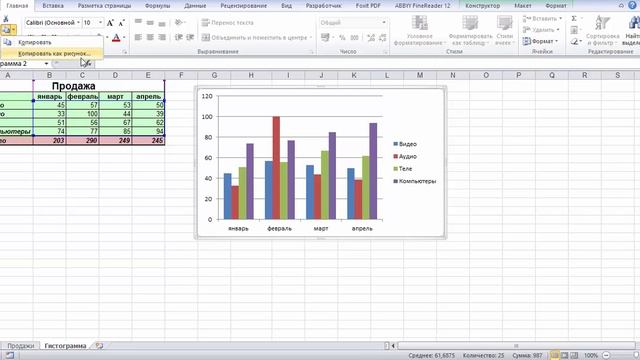This screenshot has width=640, height=360.
Task: Align text to middle icon
Action: (150, 22)
